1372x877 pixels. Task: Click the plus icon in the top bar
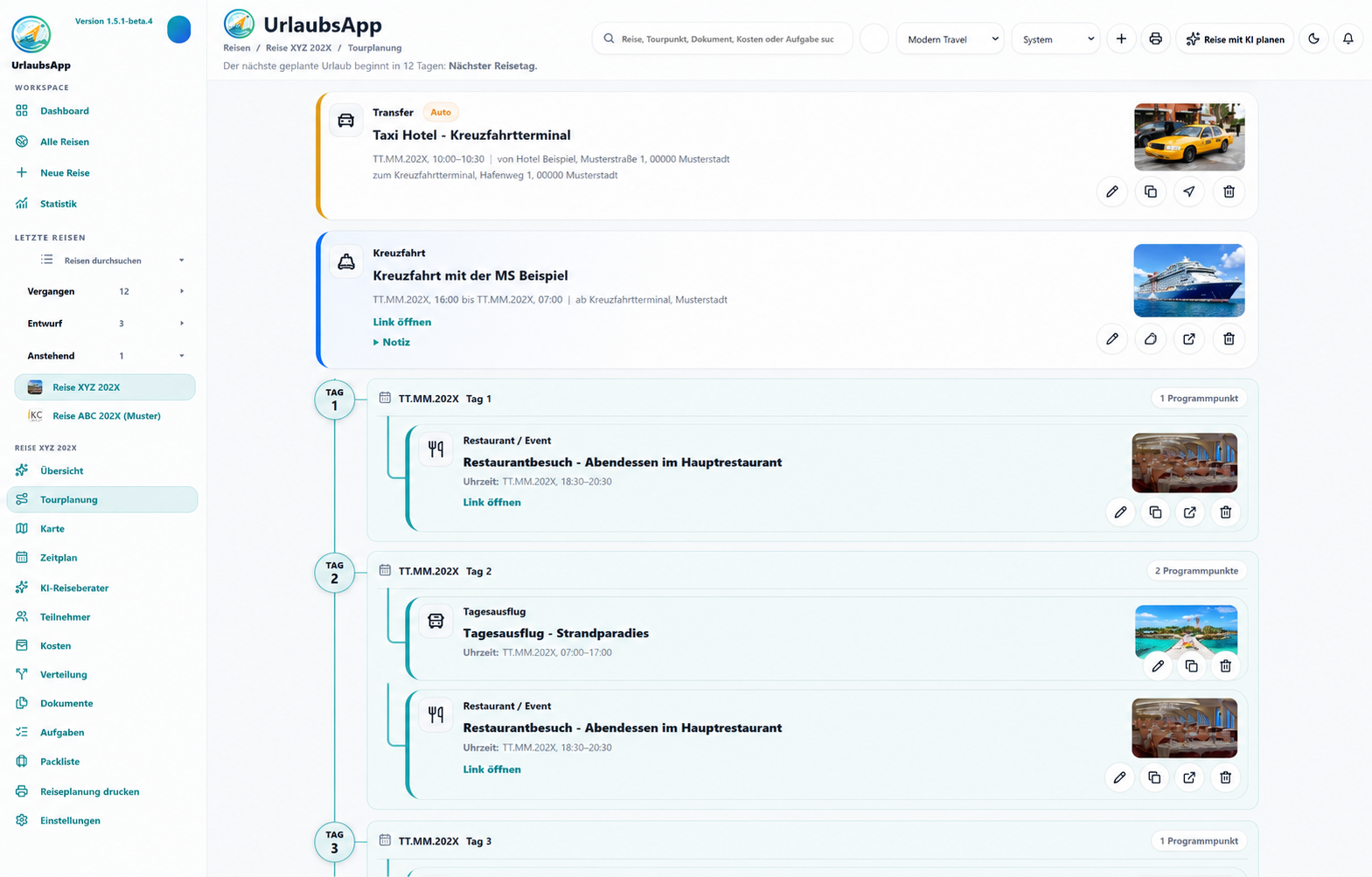(1121, 38)
